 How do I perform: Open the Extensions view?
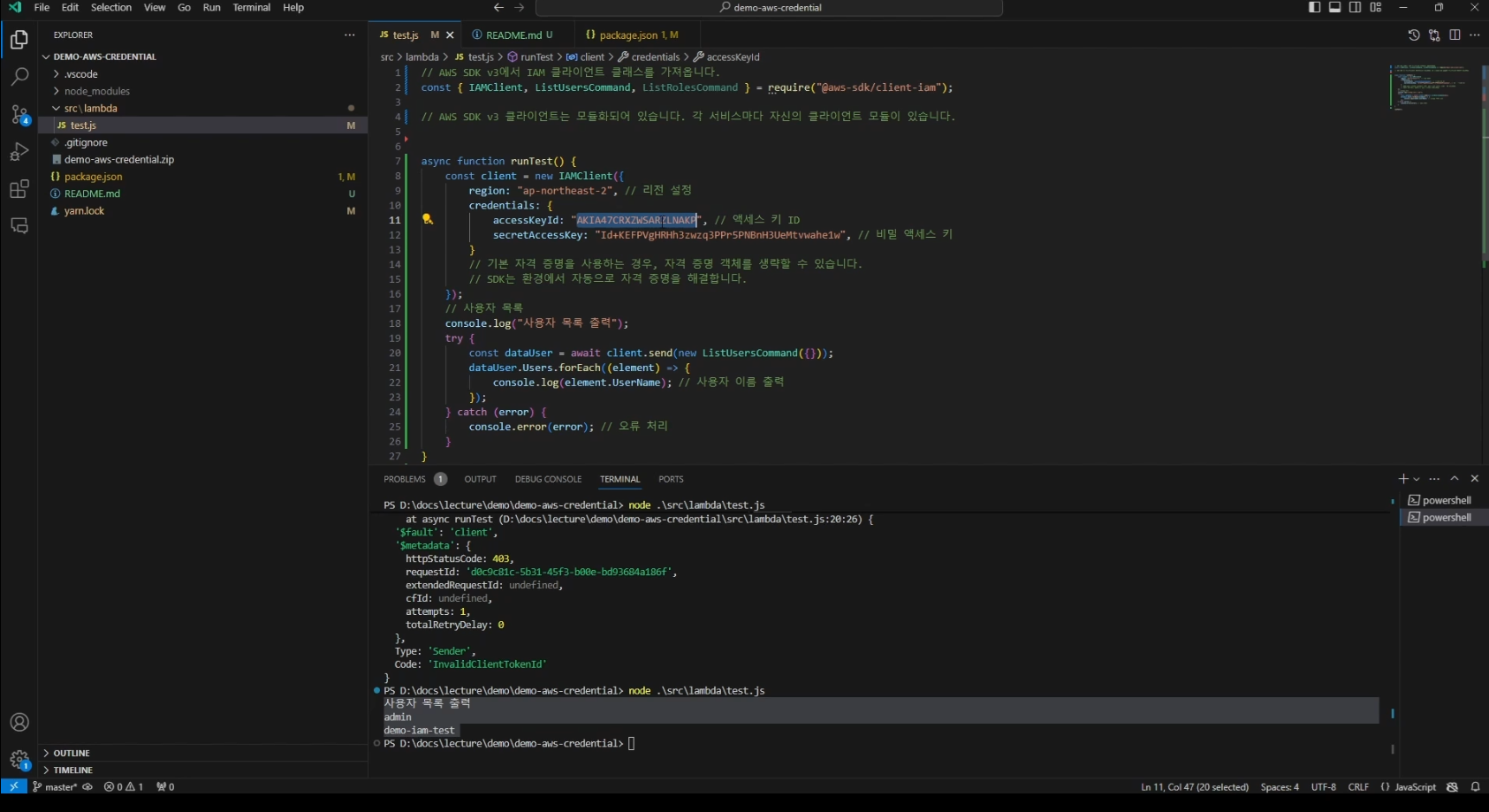[x=19, y=189]
